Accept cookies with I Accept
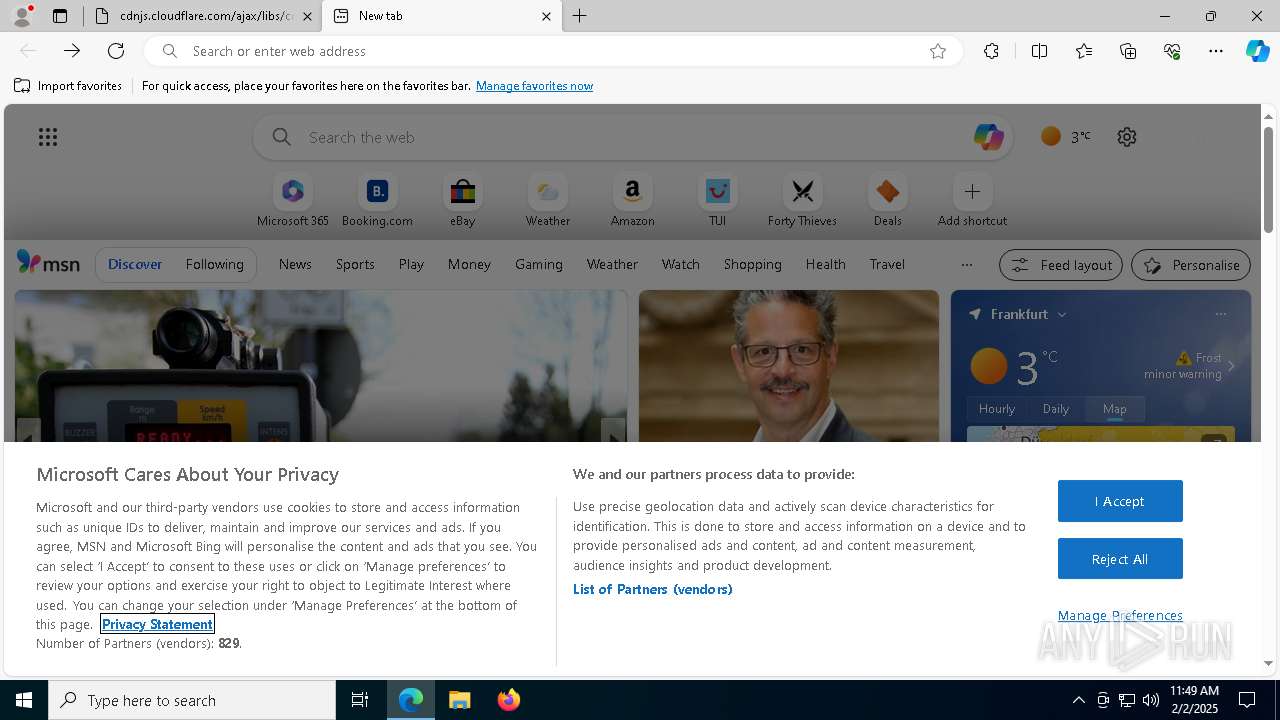 pyautogui.click(x=1120, y=501)
